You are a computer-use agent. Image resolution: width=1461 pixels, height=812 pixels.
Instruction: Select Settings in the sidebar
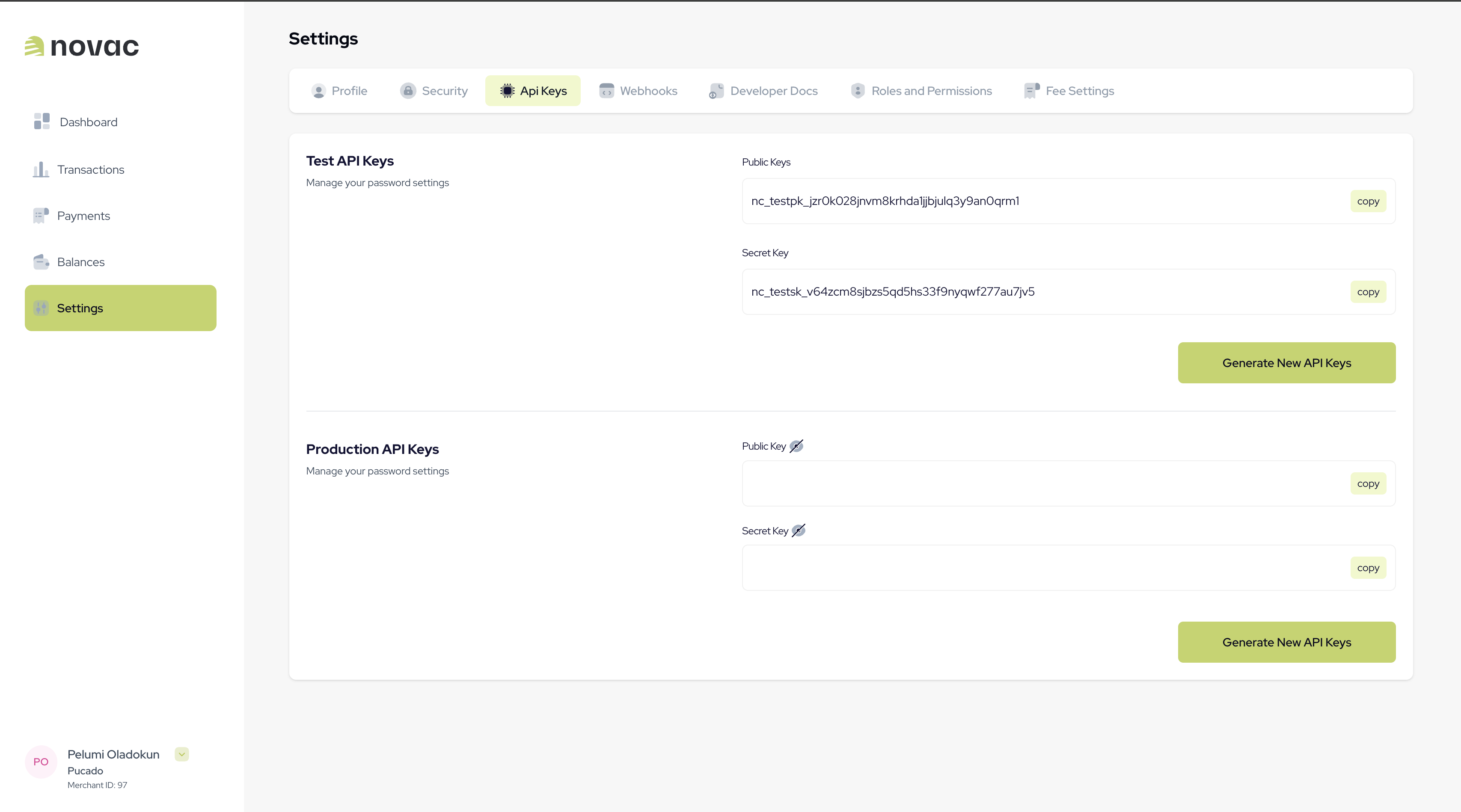click(120, 308)
